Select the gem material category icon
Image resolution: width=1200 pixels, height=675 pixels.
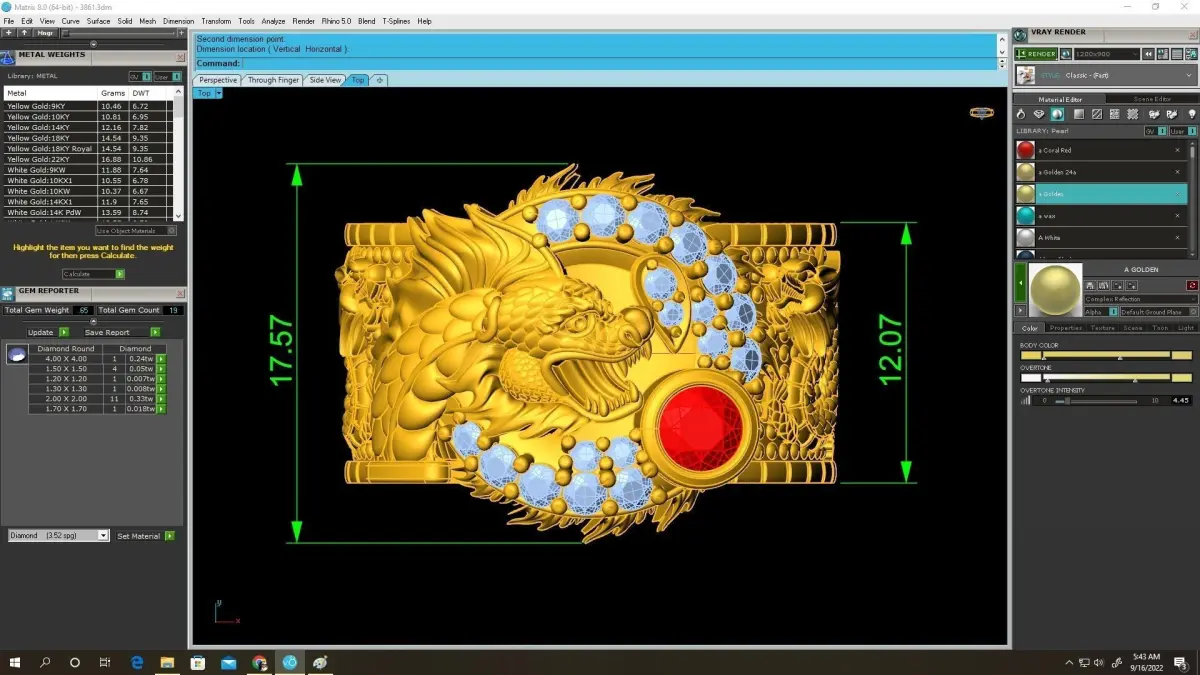tap(1039, 115)
